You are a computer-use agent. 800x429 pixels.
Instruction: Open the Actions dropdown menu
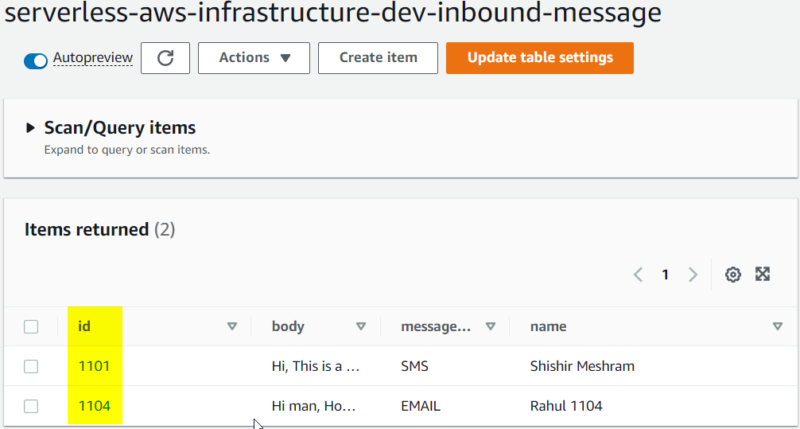click(254, 58)
